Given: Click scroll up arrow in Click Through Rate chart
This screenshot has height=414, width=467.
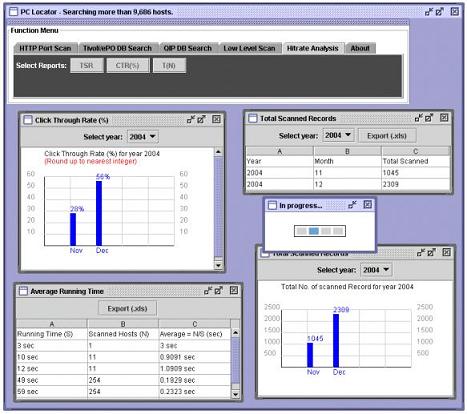Looking at the screenshot, I should (x=218, y=152).
